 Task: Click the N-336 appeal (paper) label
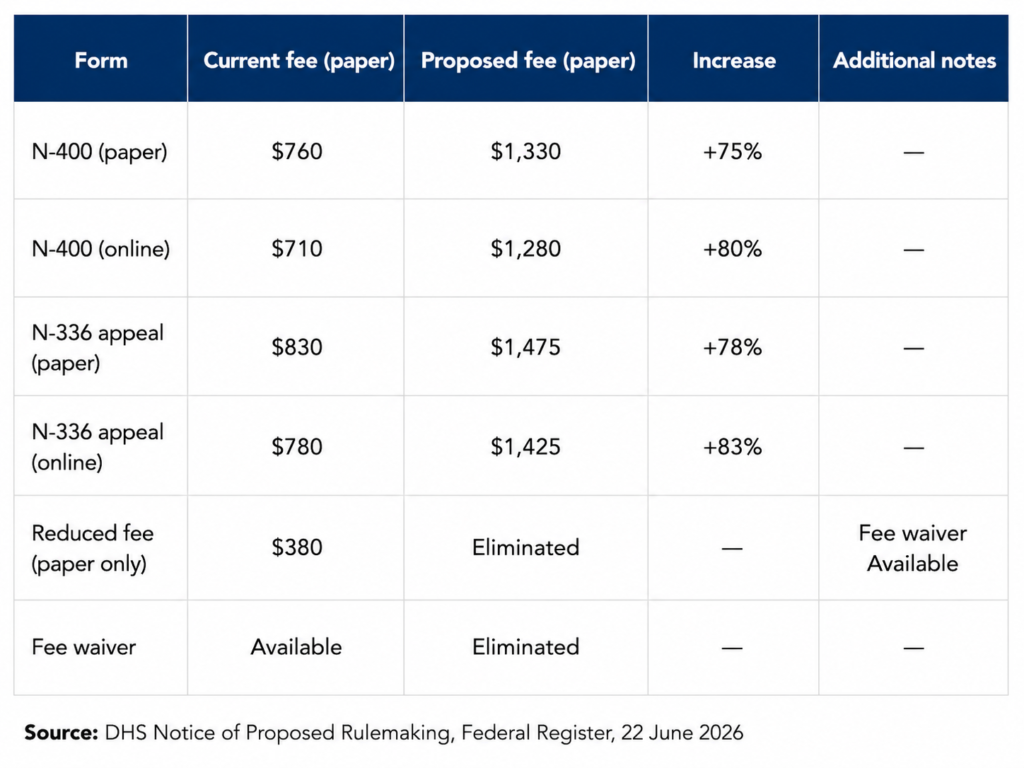pos(97,347)
